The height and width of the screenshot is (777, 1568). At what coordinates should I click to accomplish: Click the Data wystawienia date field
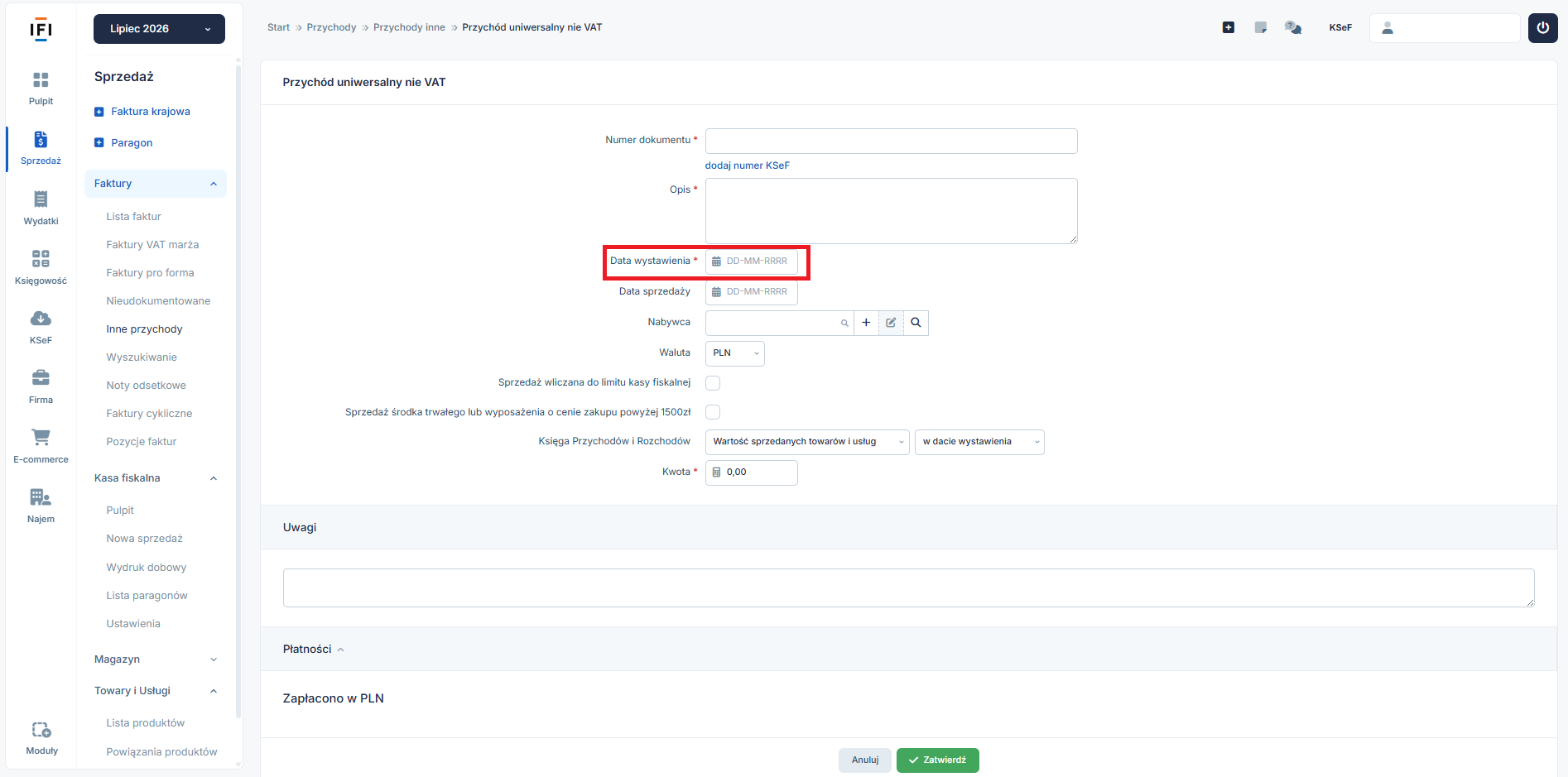coord(751,261)
